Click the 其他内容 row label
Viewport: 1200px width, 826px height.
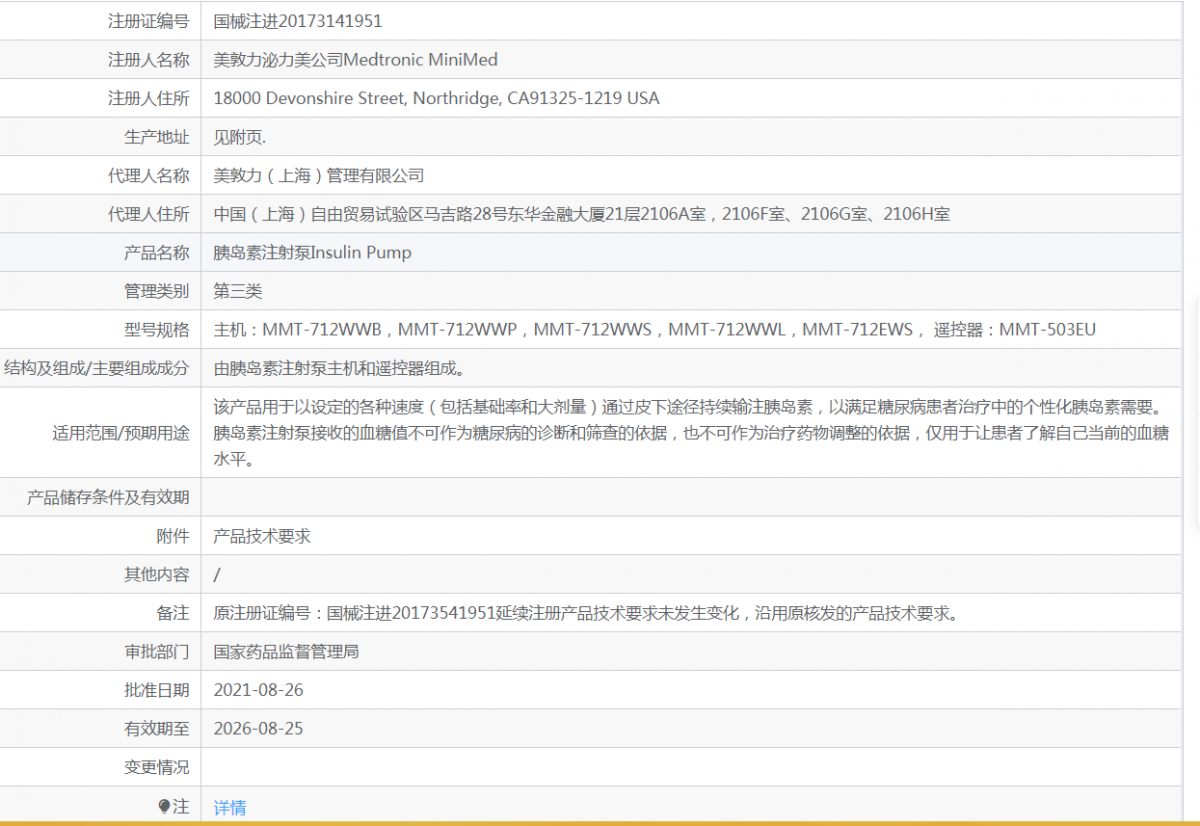point(156,575)
